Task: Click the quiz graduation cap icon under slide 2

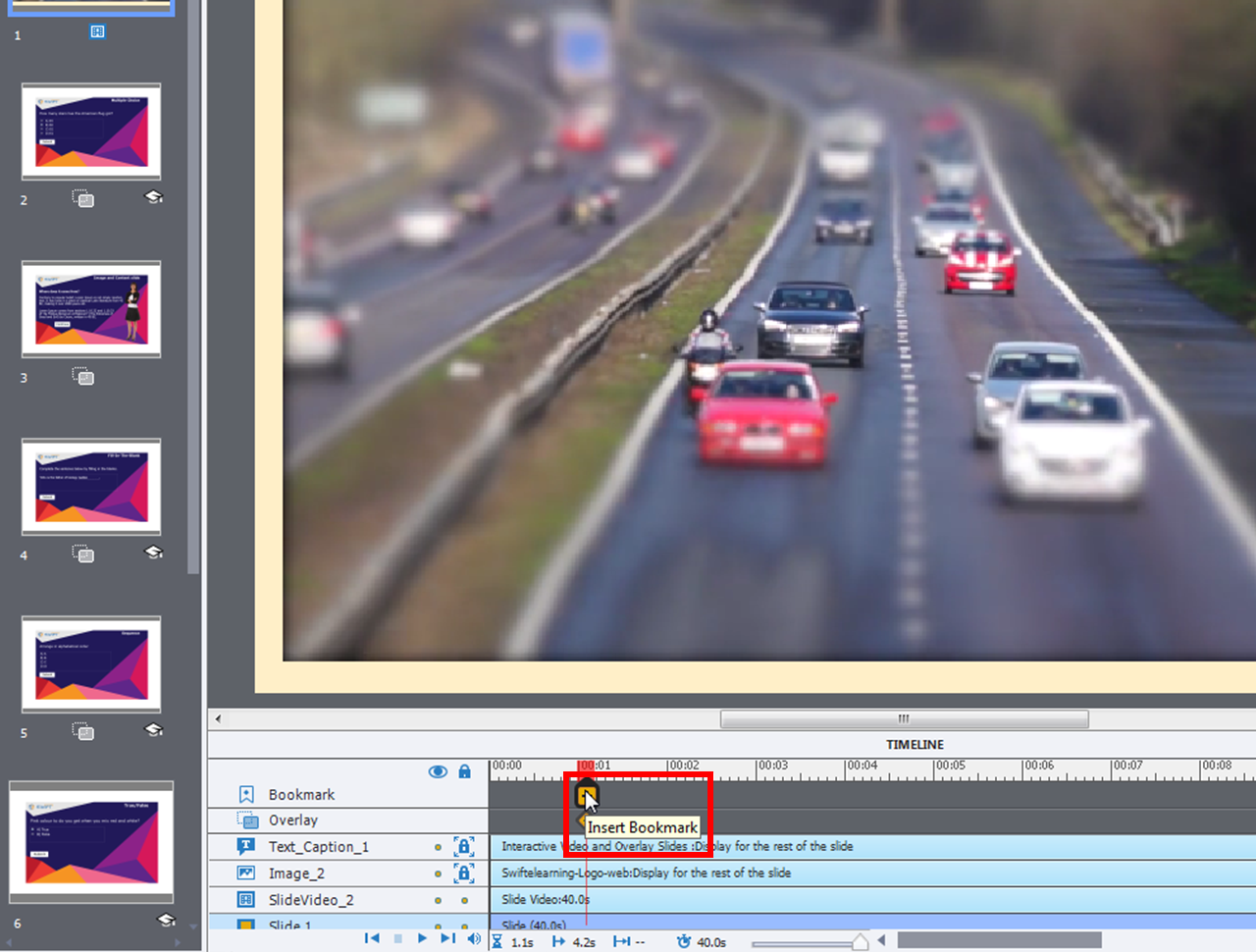Action: pyautogui.click(x=154, y=197)
